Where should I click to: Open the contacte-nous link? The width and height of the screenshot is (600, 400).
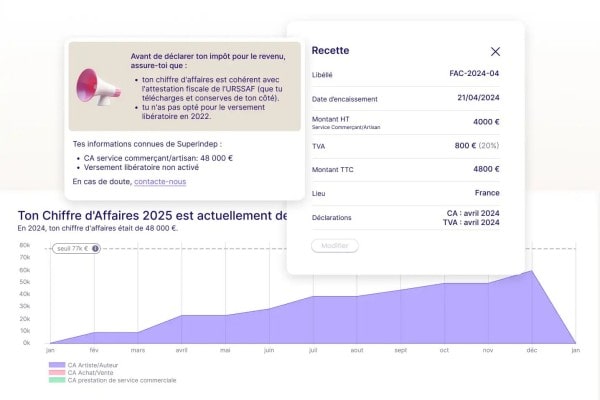[160, 181]
